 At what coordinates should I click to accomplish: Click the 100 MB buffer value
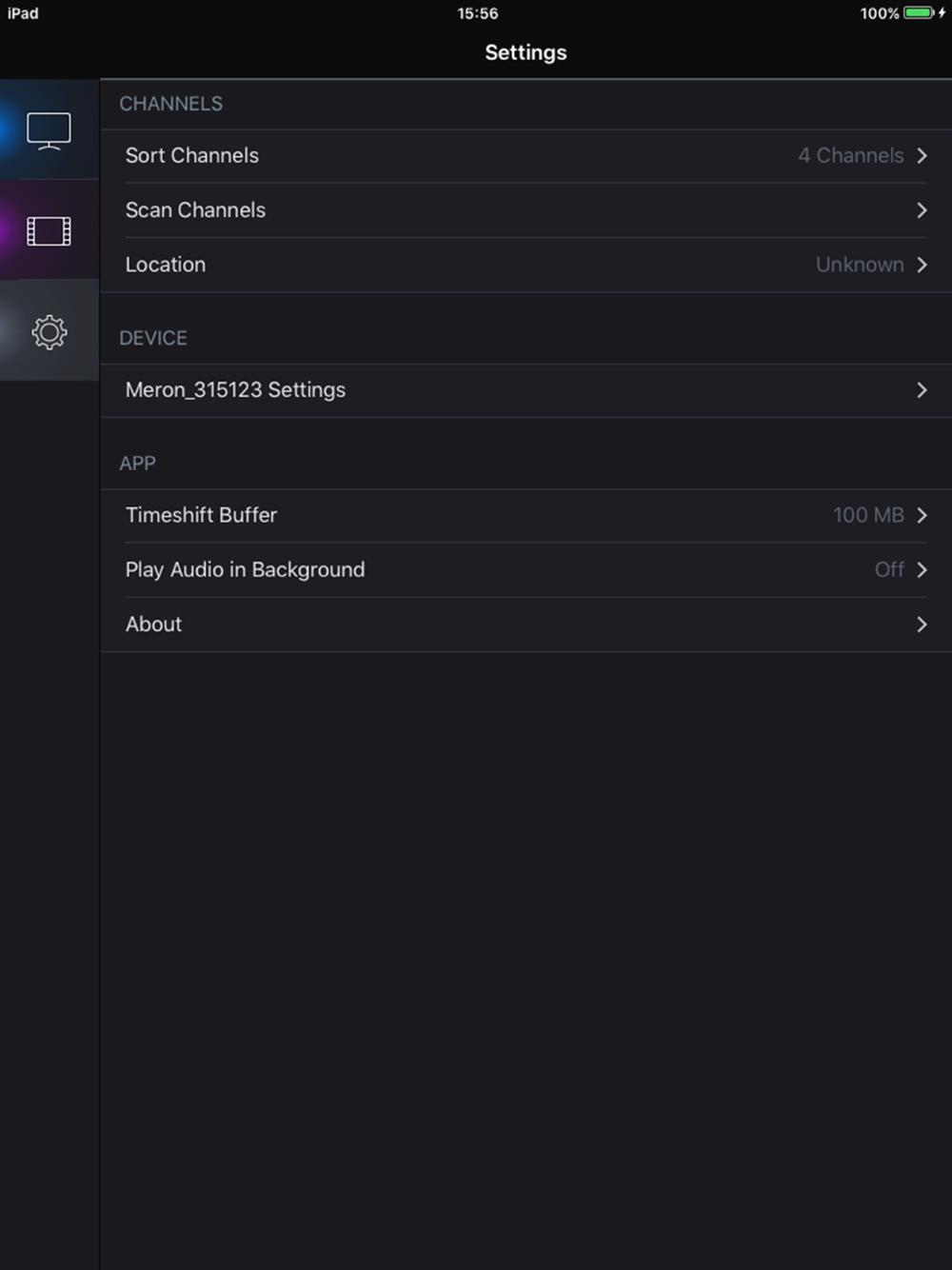click(868, 515)
